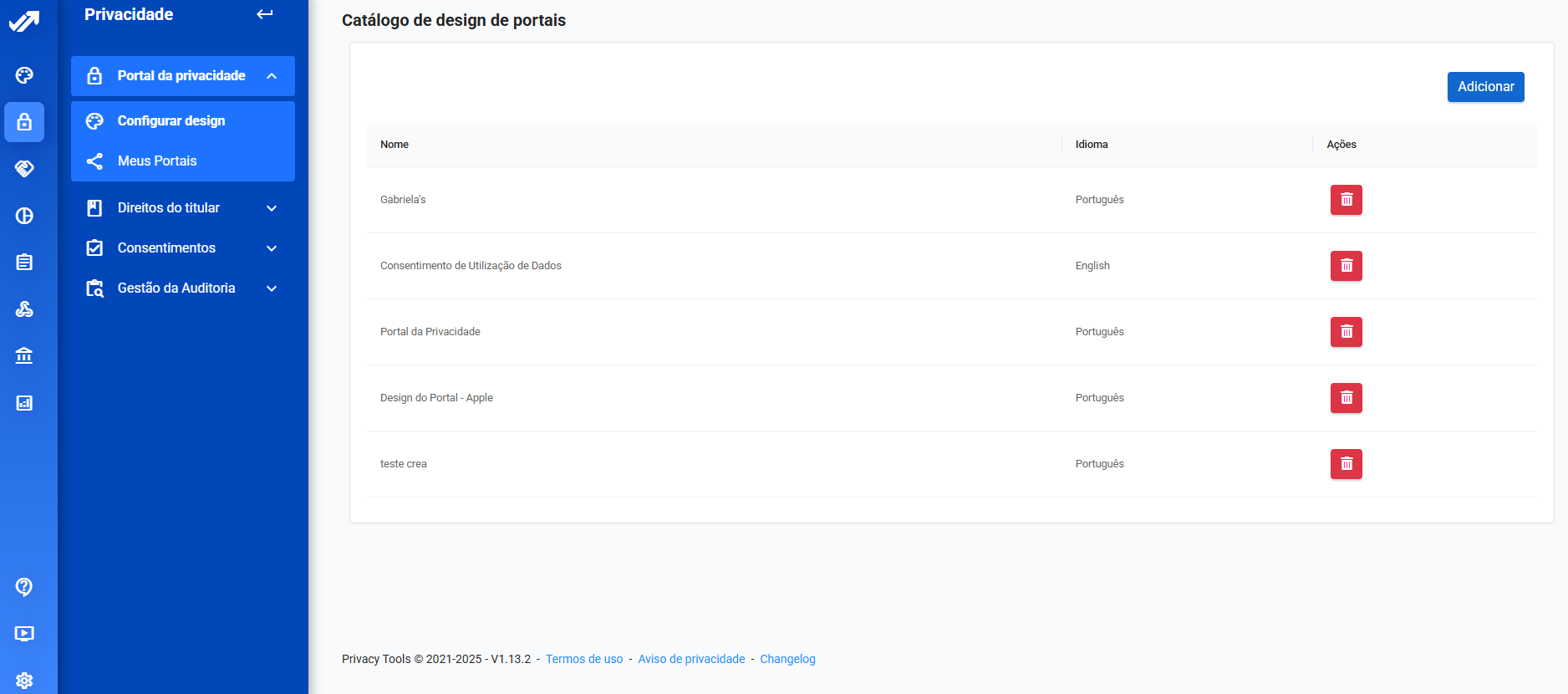
Task: Delete the Gabriela's design entry
Action: [x=1346, y=200]
